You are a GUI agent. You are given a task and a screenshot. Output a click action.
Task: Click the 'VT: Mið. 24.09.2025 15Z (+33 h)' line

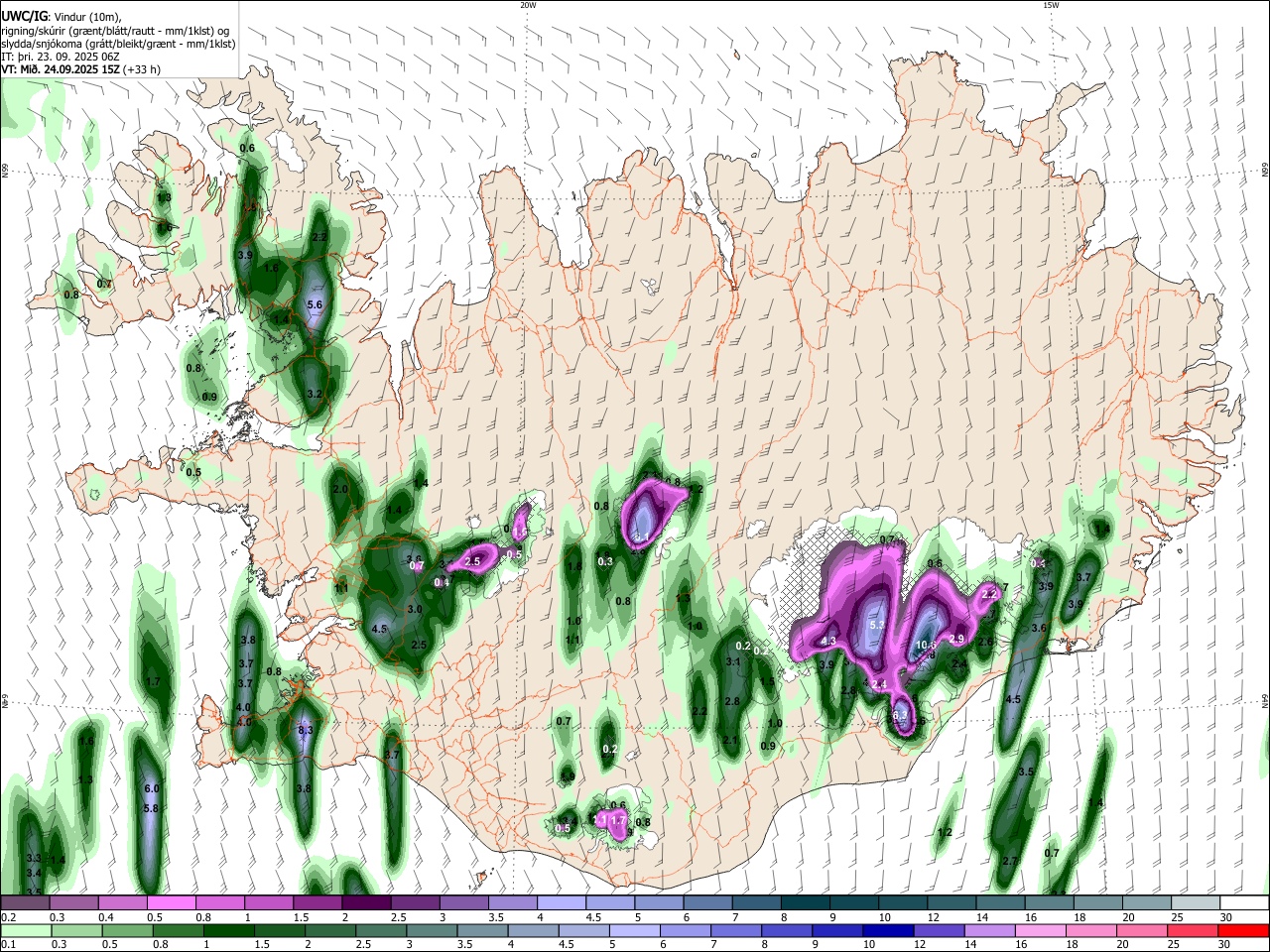(x=80, y=69)
